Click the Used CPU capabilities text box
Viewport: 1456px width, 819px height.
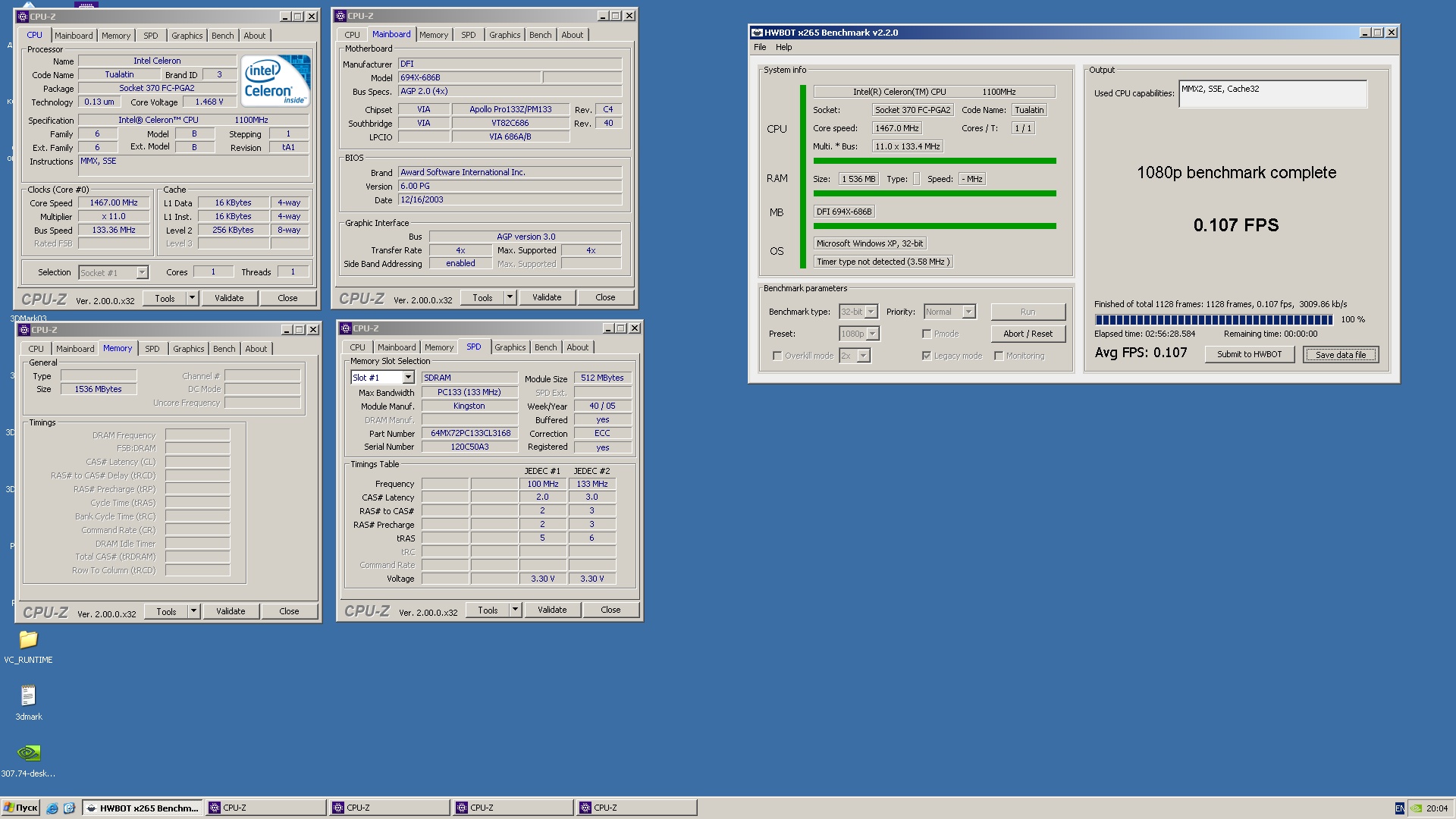(1272, 94)
